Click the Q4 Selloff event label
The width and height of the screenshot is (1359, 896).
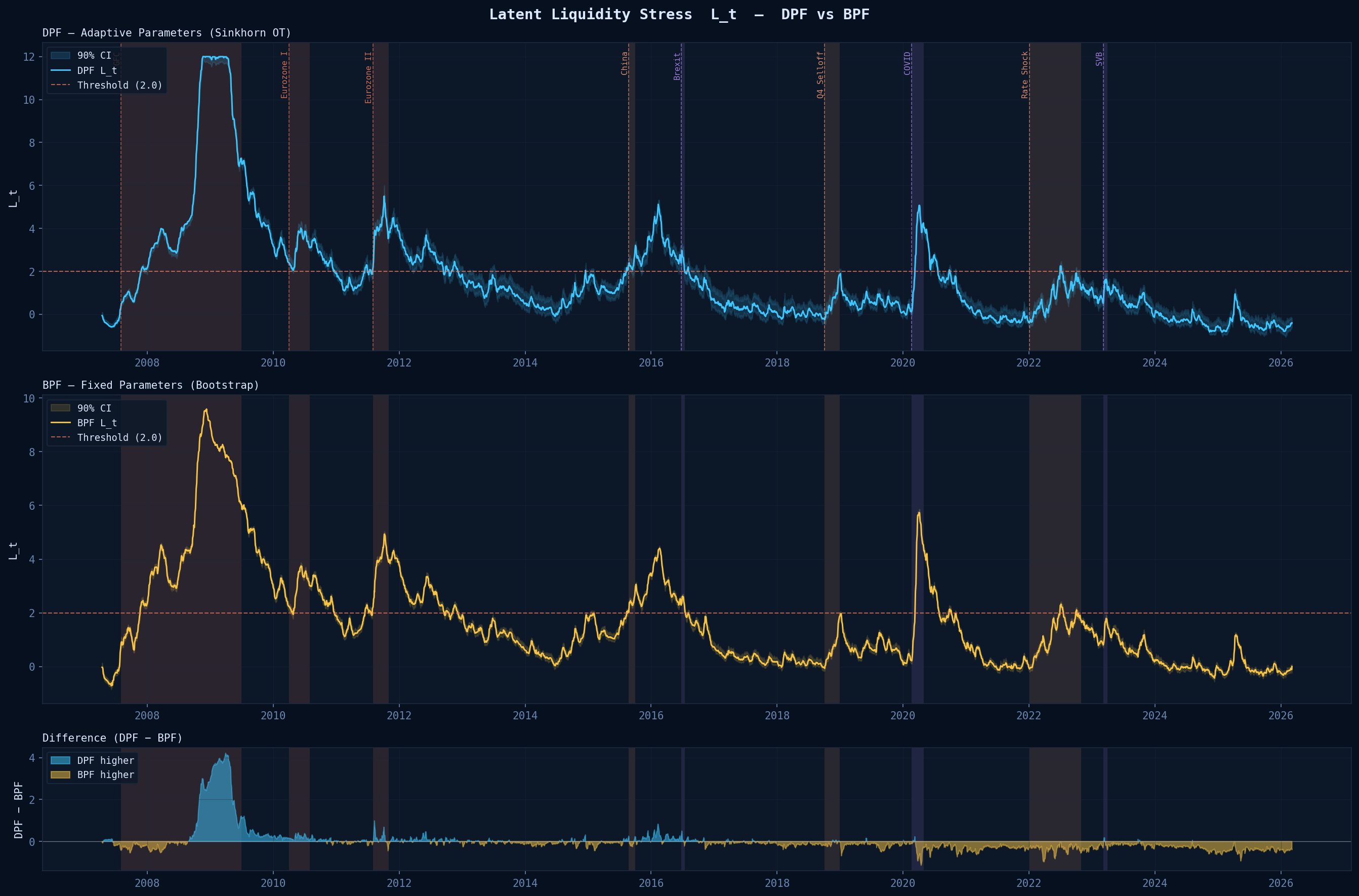coord(820,75)
